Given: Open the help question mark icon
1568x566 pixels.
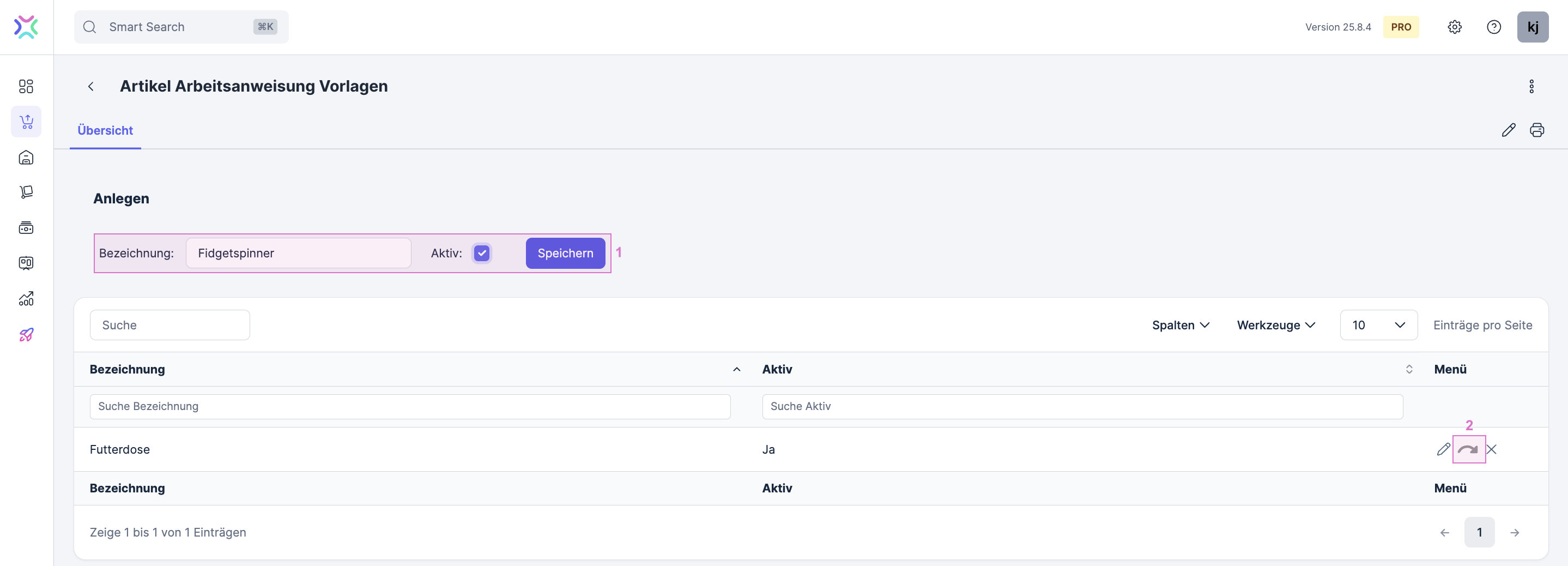Looking at the screenshot, I should coord(1493,27).
